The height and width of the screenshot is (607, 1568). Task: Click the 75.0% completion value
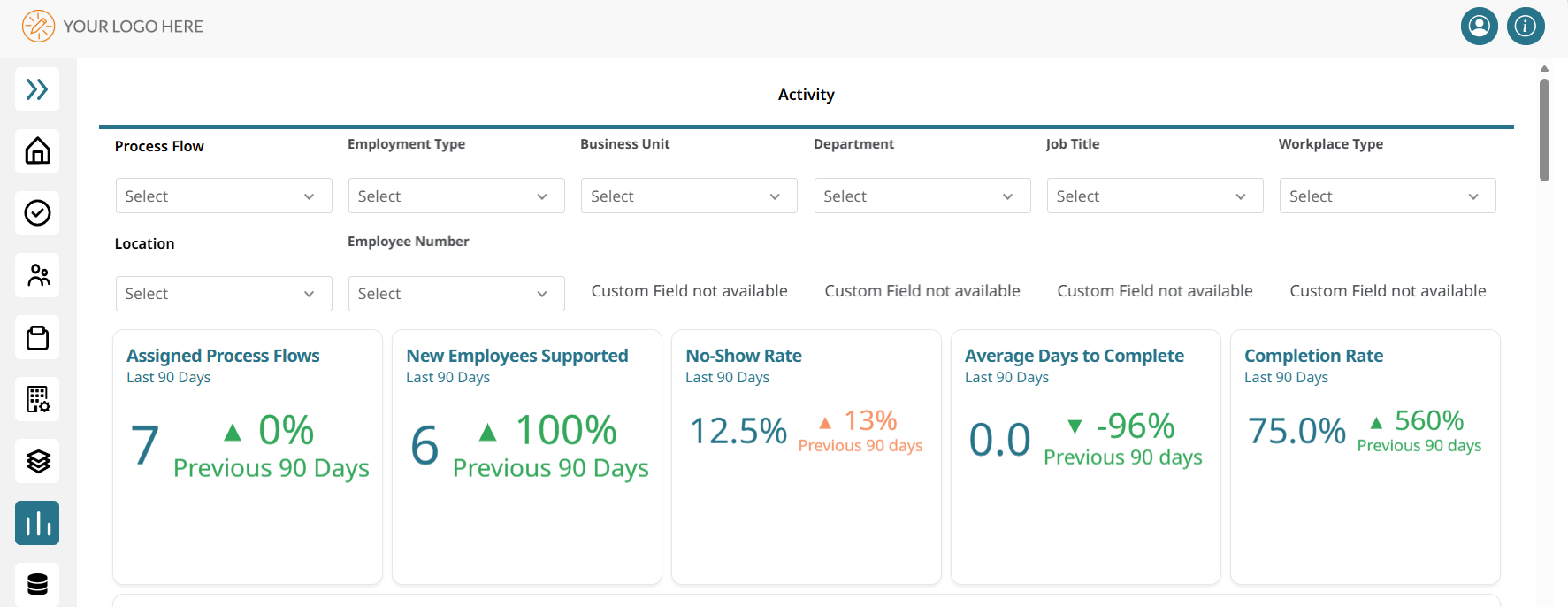pyautogui.click(x=1296, y=431)
